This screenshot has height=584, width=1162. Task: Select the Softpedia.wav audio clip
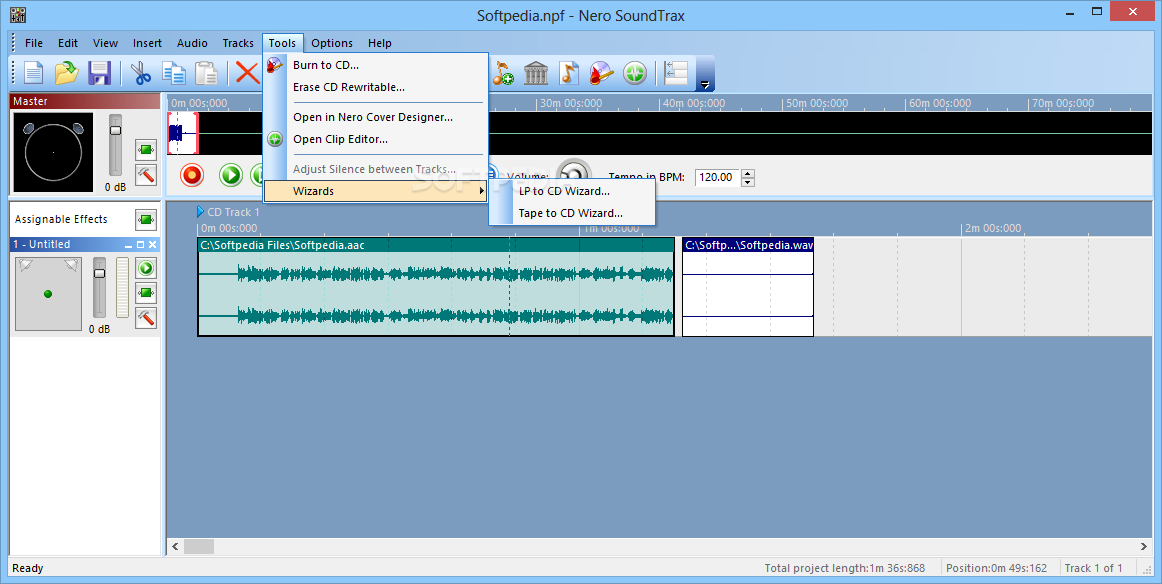748,287
